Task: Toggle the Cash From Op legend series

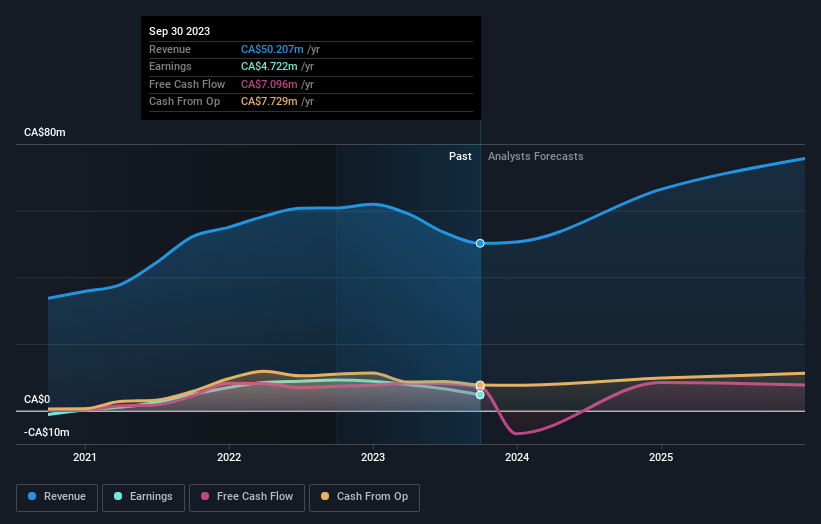Action: [x=364, y=497]
